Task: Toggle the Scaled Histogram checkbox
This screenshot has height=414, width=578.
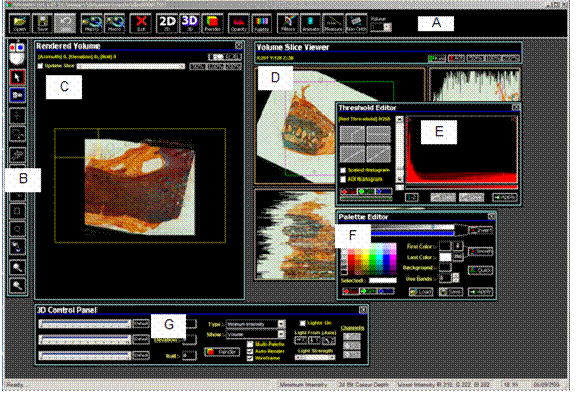Action: [x=343, y=170]
